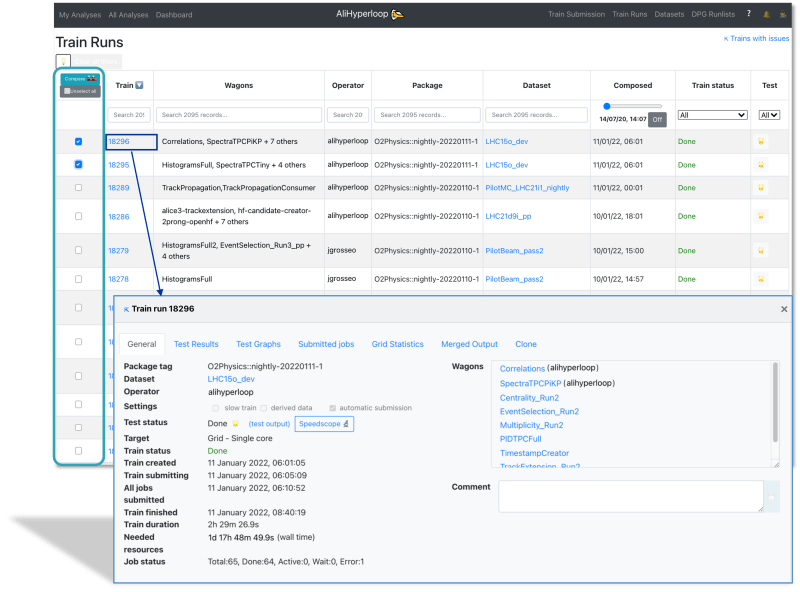
Task: Switch to the Test Results tab
Action: coord(196,344)
